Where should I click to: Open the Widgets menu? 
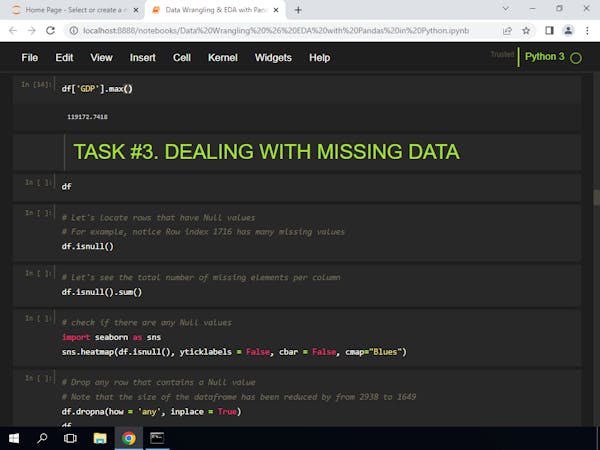click(x=273, y=57)
